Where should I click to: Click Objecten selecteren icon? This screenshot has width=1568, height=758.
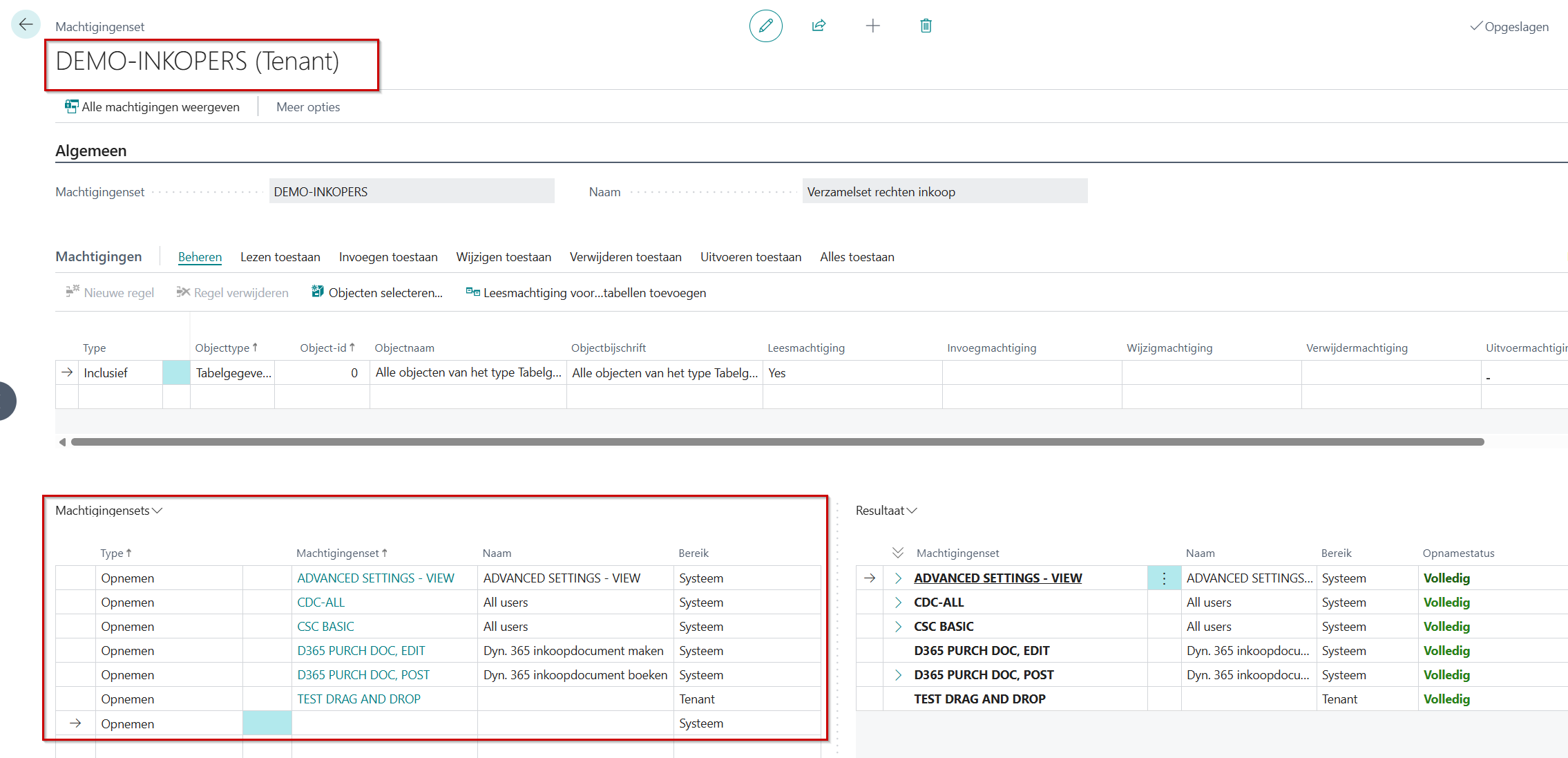[x=318, y=292]
